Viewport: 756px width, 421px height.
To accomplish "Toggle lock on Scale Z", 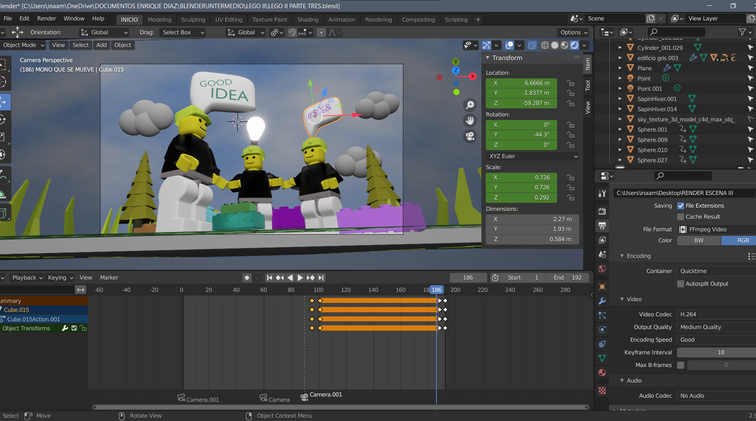I will point(570,197).
